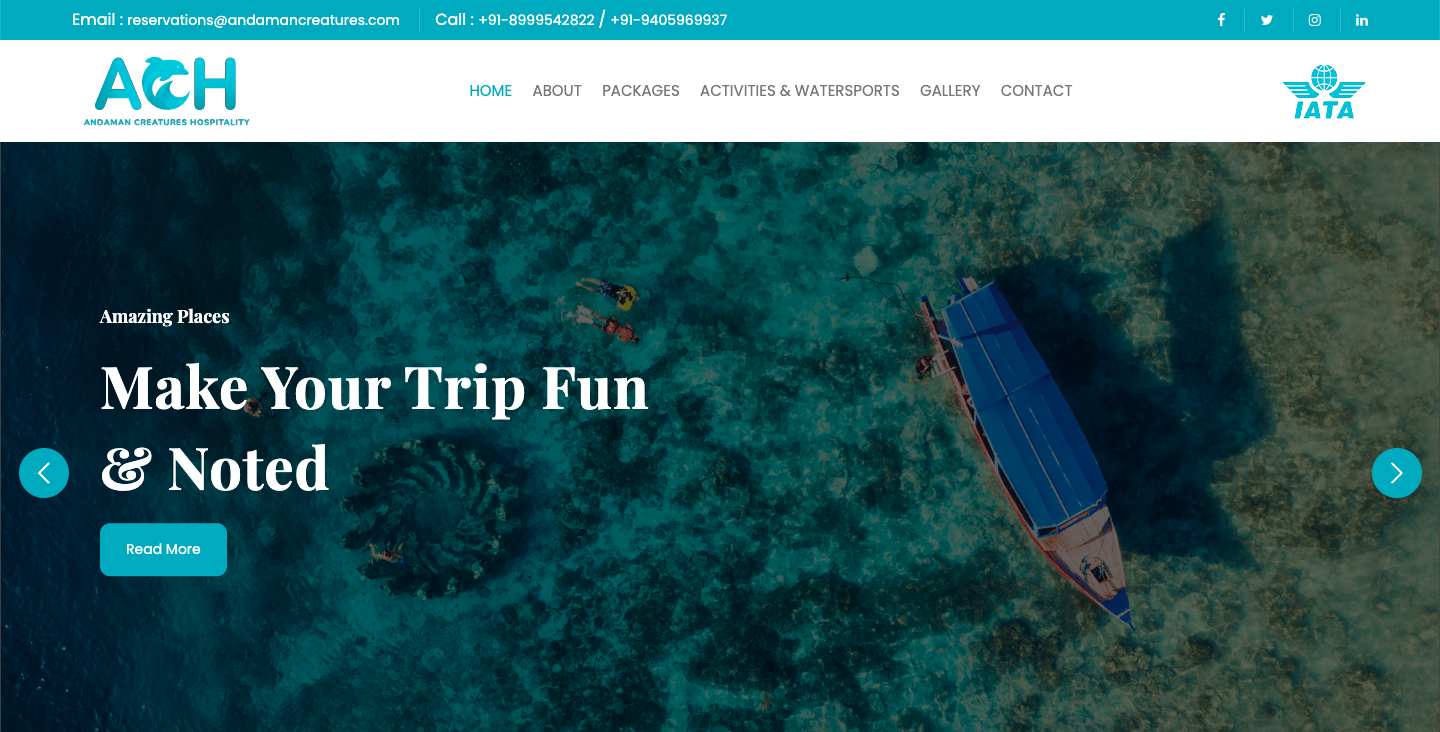This screenshot has width=1440, height=732.
Task: Open the ABOUT page
Action: tap(557, 91)
